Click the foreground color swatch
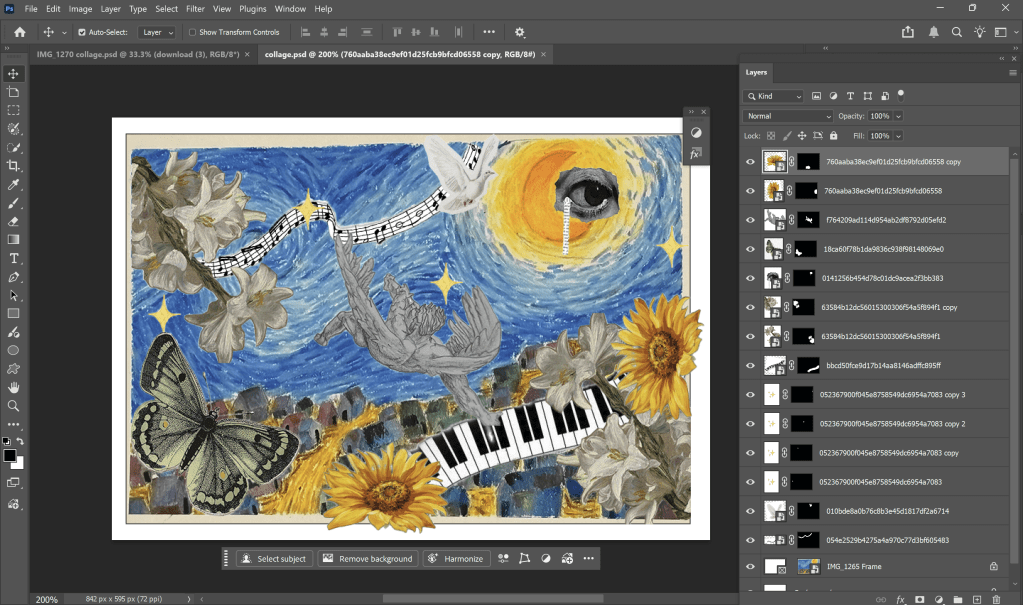Image resolution: width=1023 pixels, height=605 pixels. click(9, 455)
